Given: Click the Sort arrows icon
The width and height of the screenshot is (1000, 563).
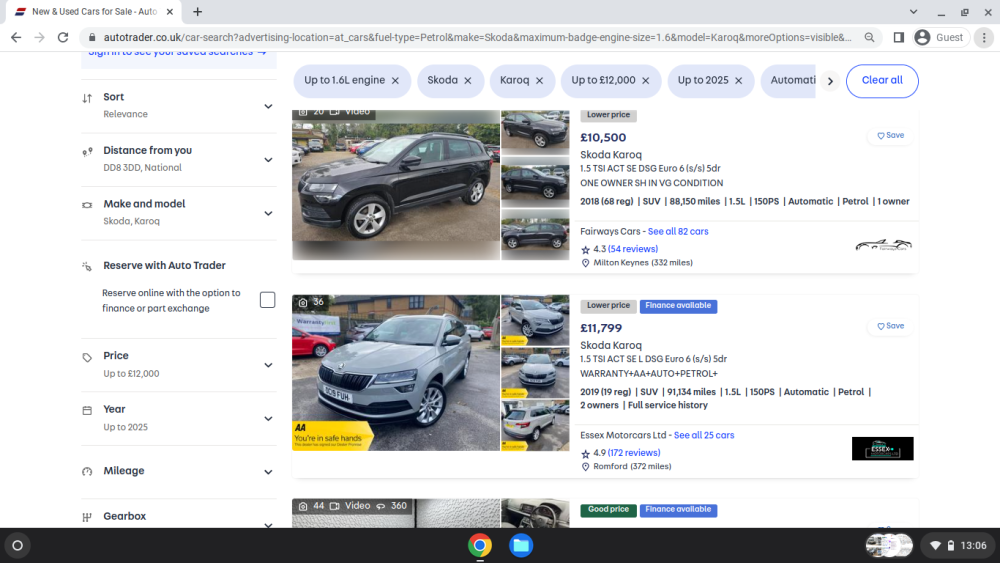Looking at the screenshot, I should (x=87, y=98).
